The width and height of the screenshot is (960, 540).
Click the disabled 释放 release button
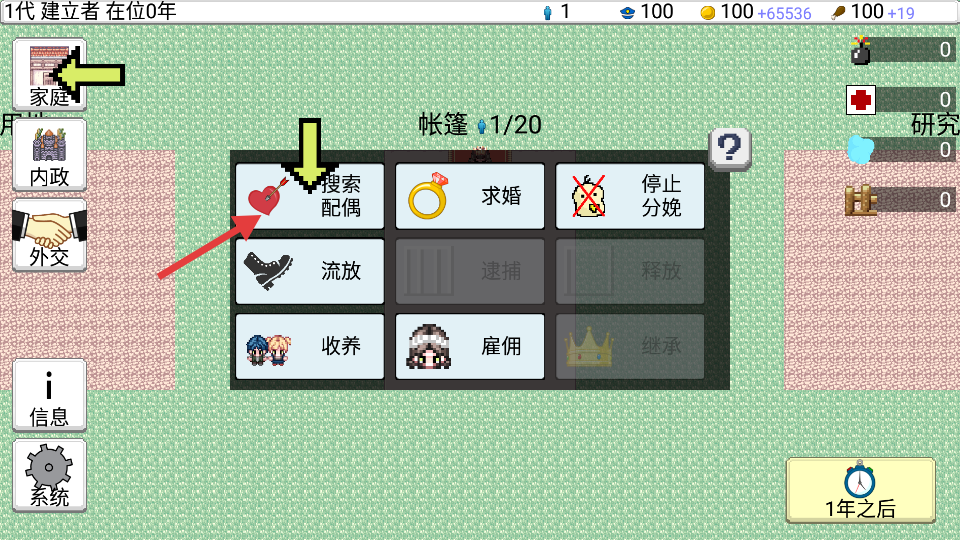(x=630, y=271)
